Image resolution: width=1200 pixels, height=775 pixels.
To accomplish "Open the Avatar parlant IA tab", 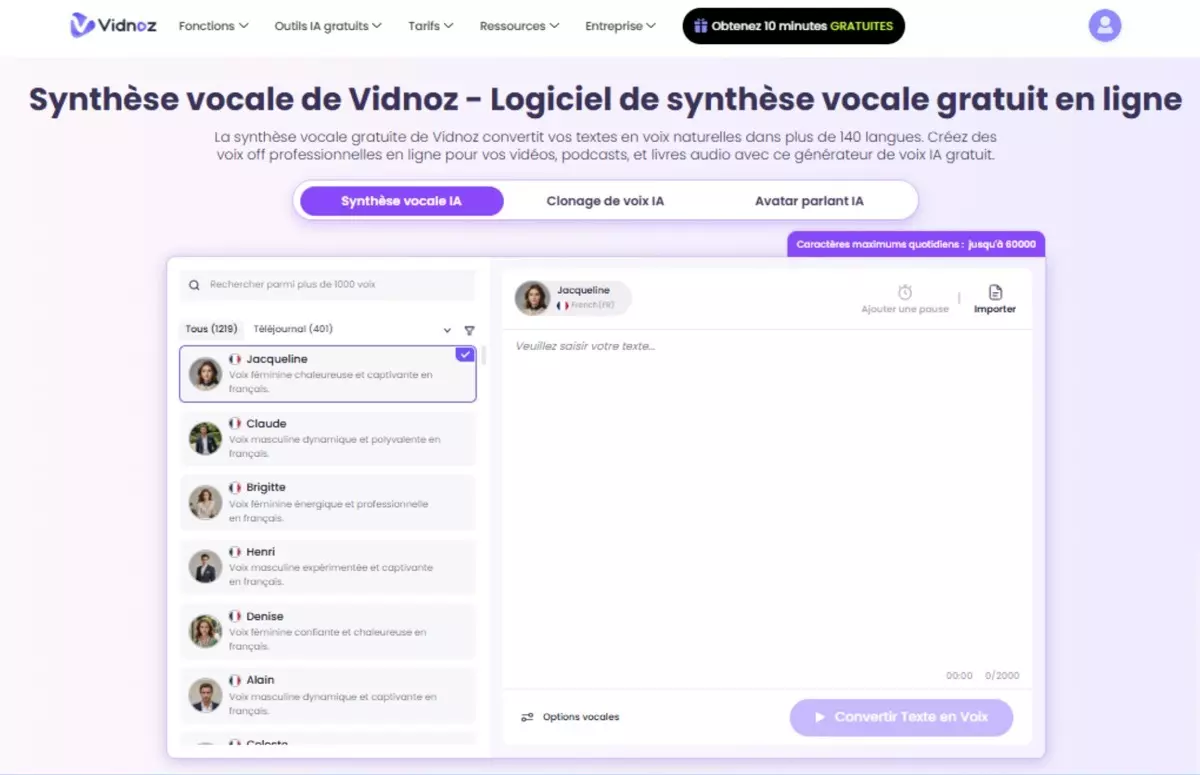I will 811,200.
